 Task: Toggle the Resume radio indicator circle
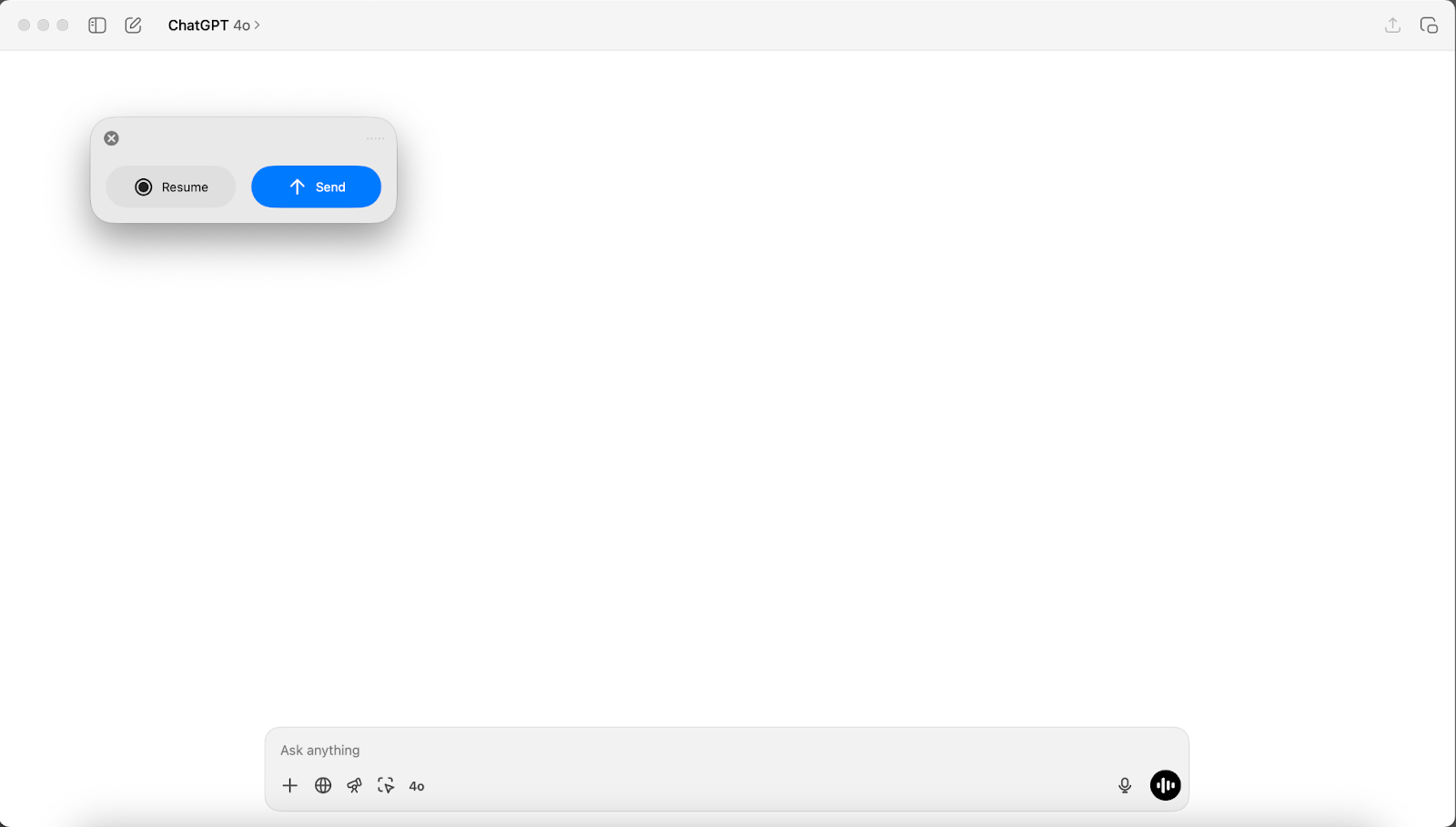[x=143, y=187]
